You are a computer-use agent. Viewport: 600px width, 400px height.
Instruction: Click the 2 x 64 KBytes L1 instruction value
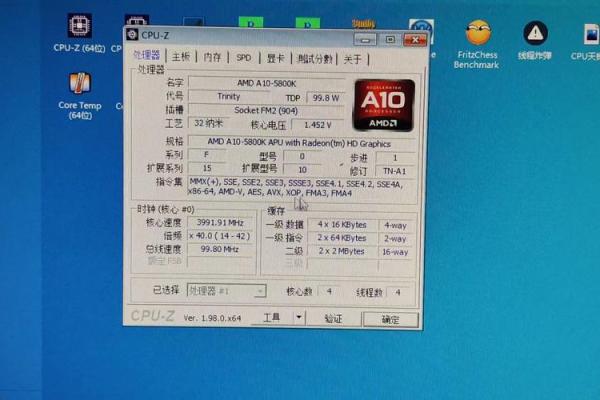coord(342,238)
